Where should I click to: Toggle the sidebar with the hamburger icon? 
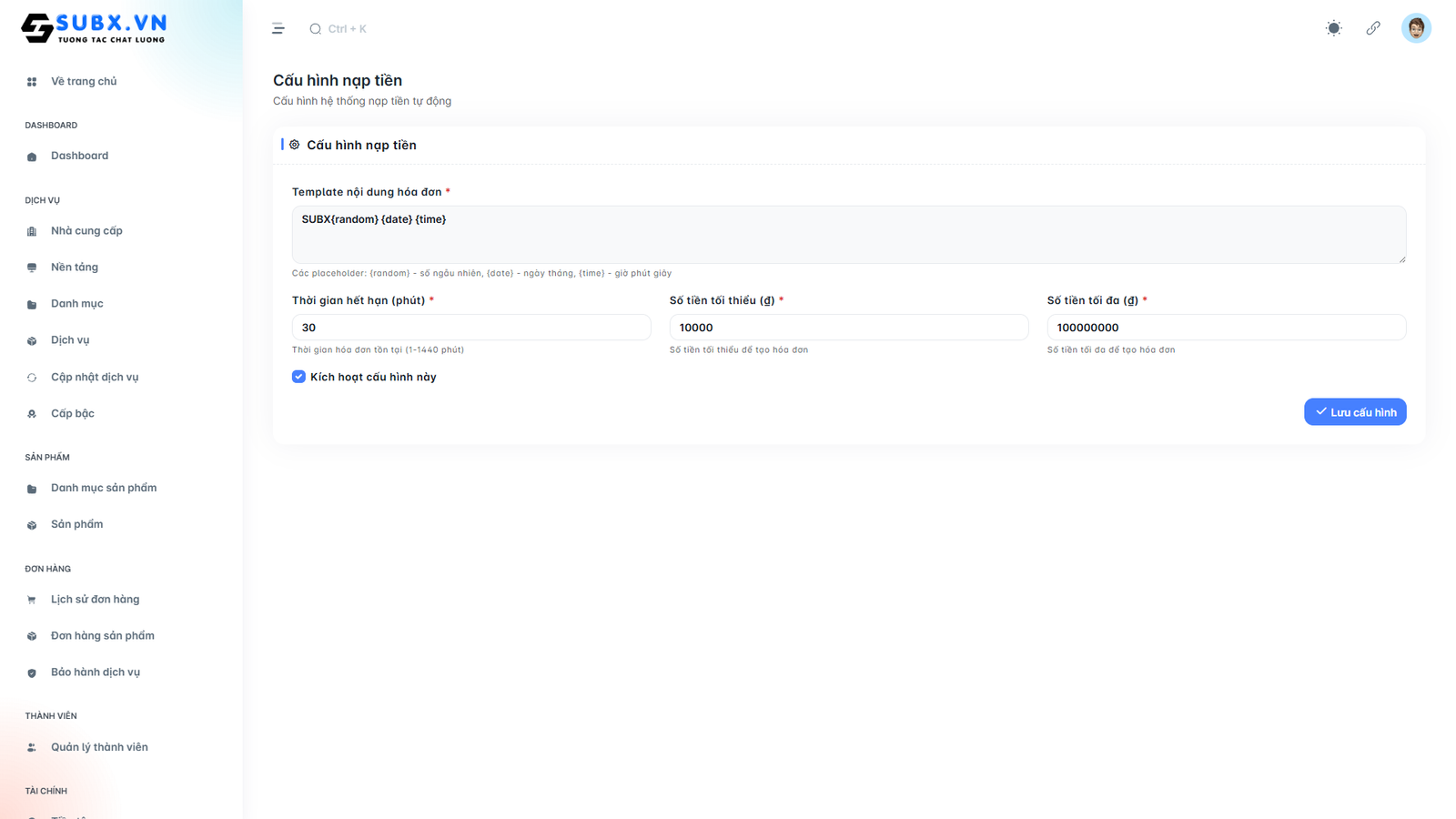278,29
